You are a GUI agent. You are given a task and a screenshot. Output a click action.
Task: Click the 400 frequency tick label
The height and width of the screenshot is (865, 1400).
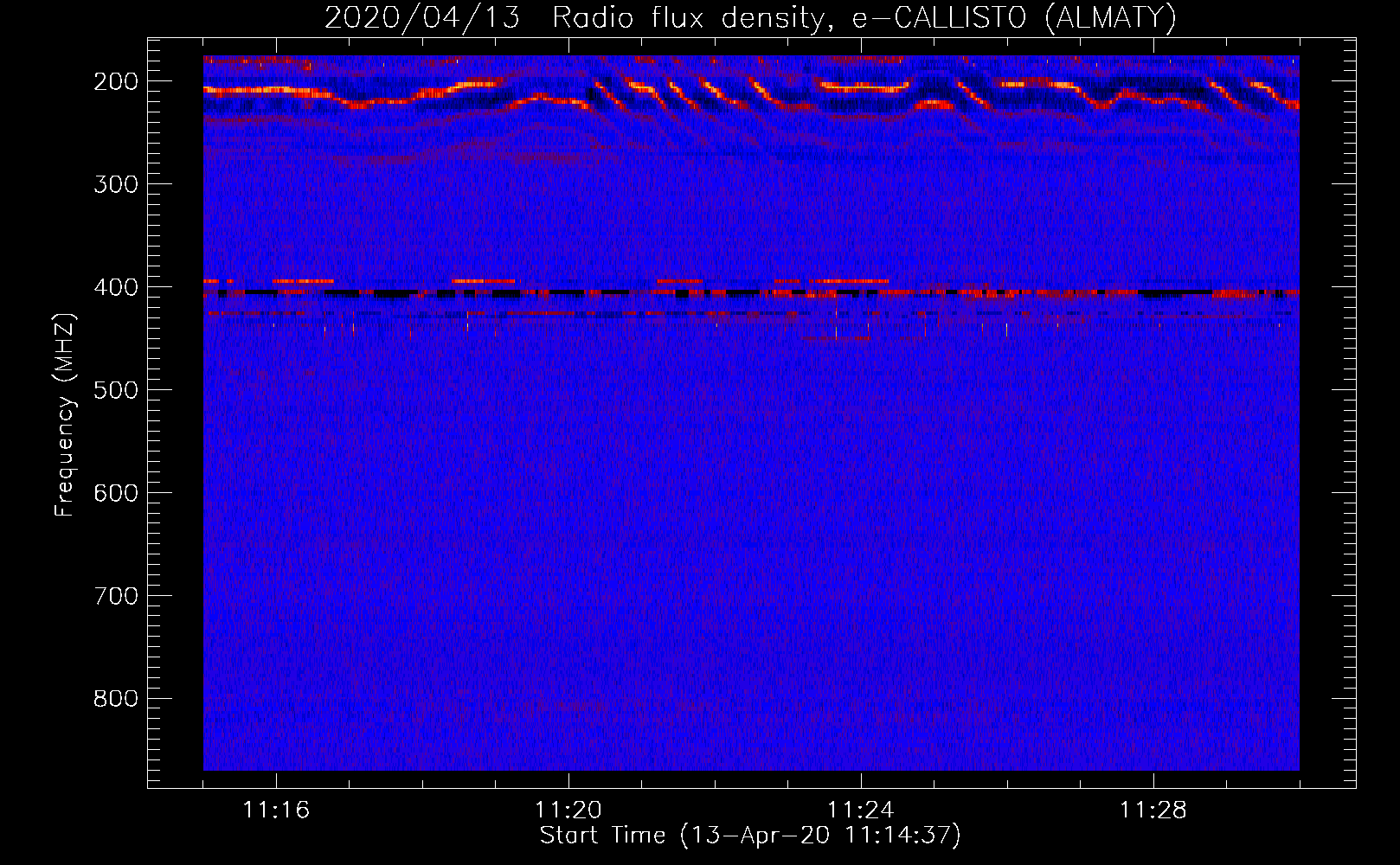(x=115, y=287)
